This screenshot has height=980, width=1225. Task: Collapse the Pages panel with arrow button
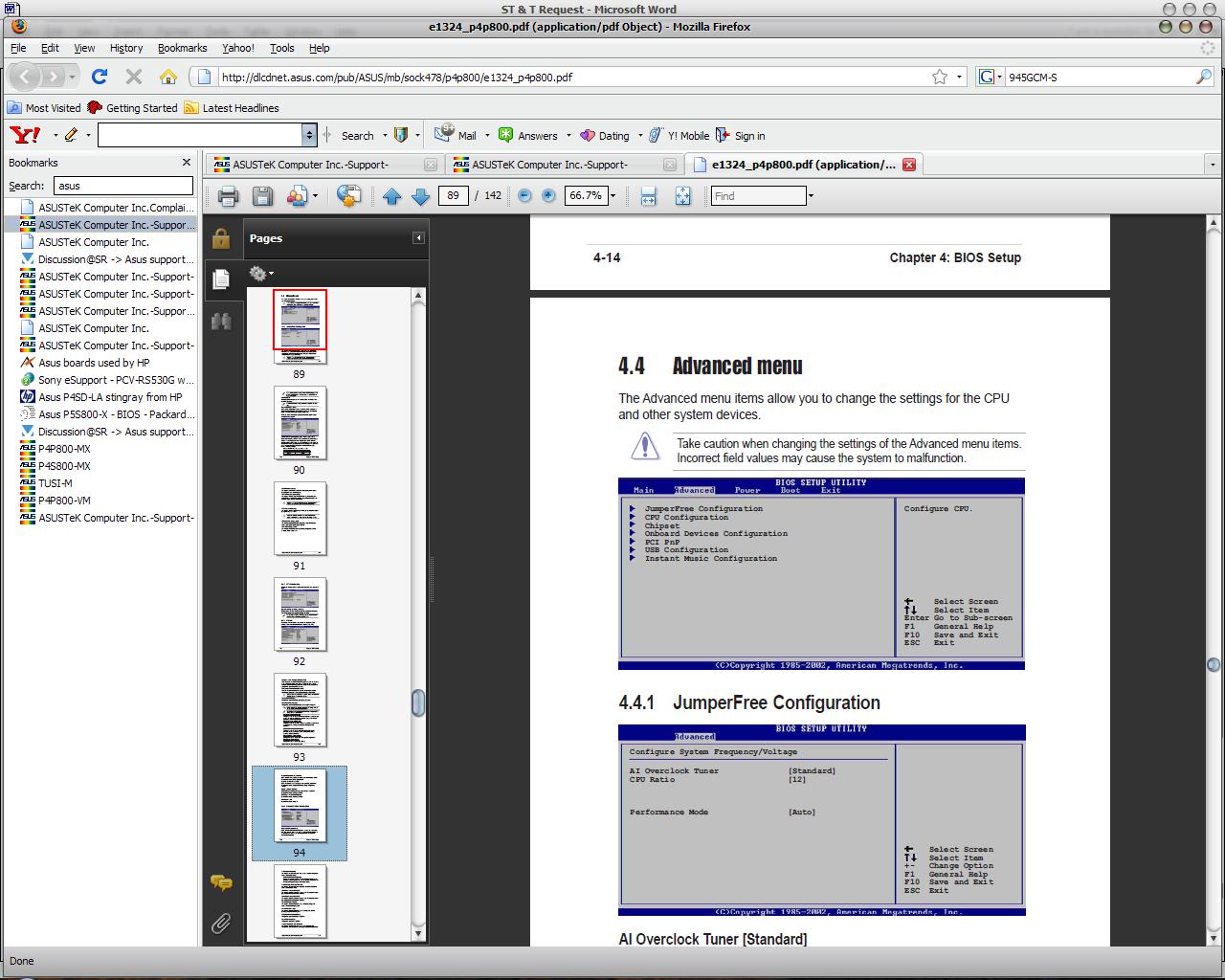[418, 238]
